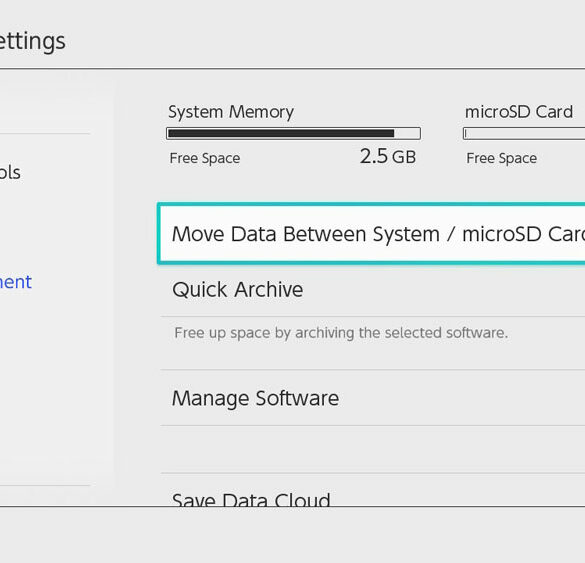Open the Quick Archive option
This screenshot has height=563, width=585.
point(373,290)
